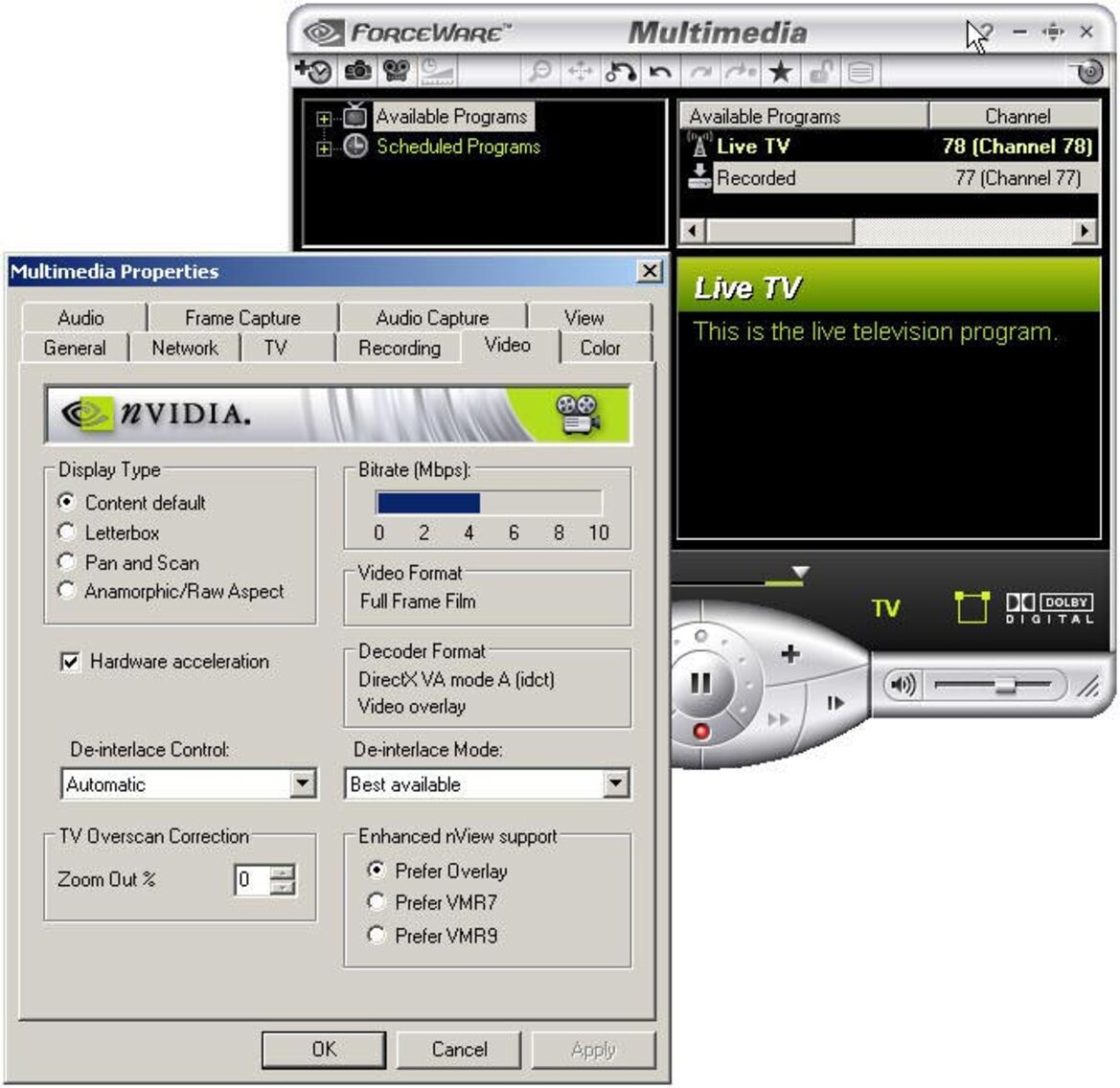Open the Audio Capture tab

point(432,318)
